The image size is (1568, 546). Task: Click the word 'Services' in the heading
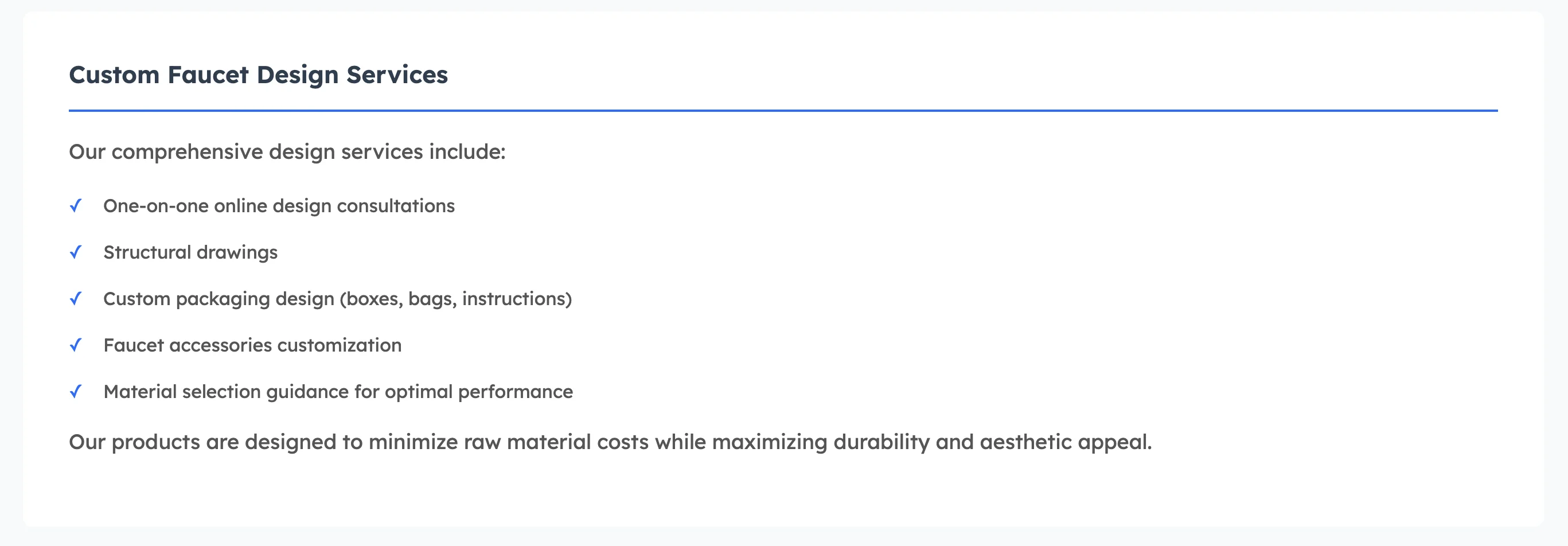(x=397, y=75)
